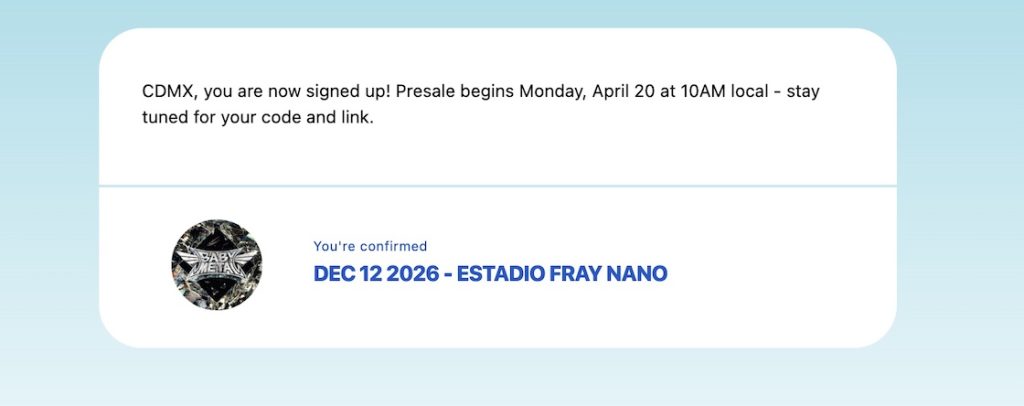Click the BABYMETAL circular logo image
The height and width of the screenshot is (406, 1024).
[217, 266]
